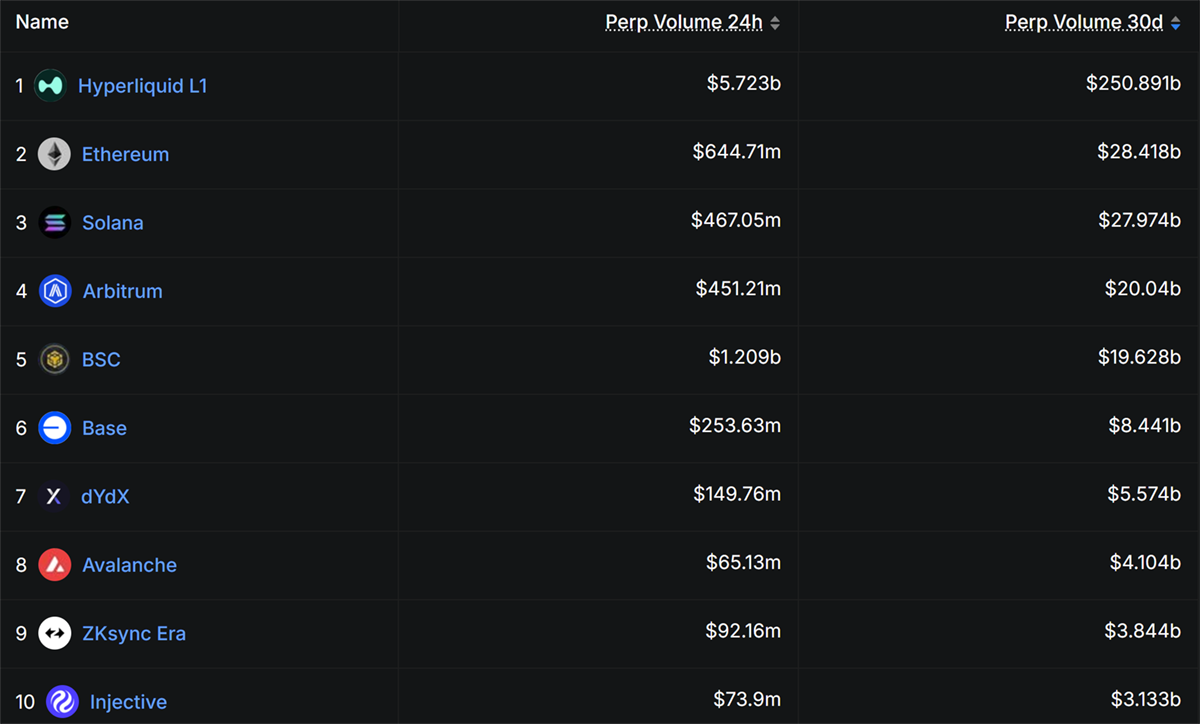
Task: Click the Name column header
Action: pyautogui.click(x=42, y=22)
